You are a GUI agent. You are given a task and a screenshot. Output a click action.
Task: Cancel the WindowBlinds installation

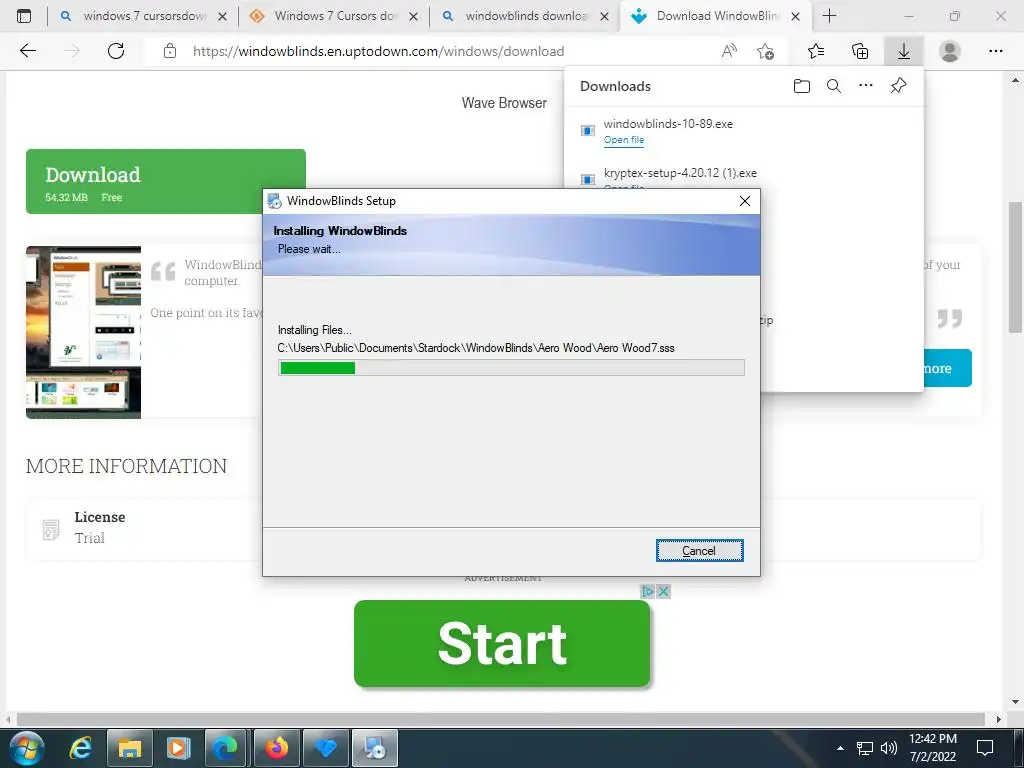[699, 551]
